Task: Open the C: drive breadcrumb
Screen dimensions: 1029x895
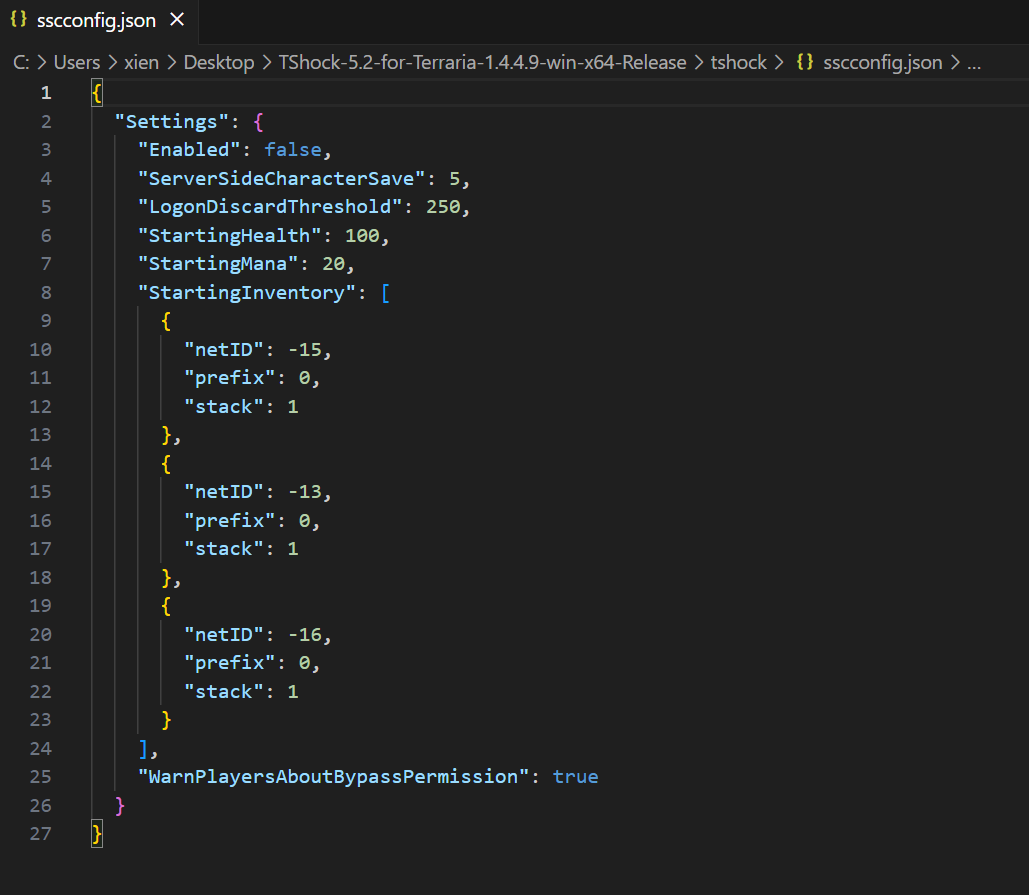Action: click(x=21, y=63)
